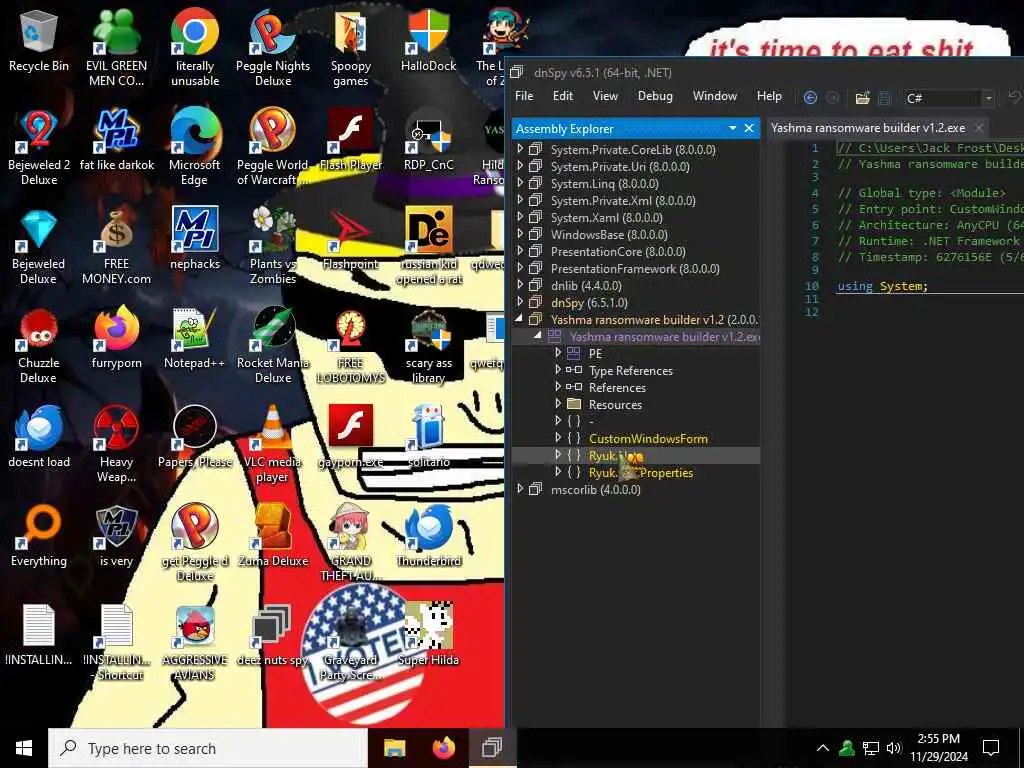The width and height of the screenshot is (1024, 768).
Task: Click the taskbar search box
Action: (208, 748)
